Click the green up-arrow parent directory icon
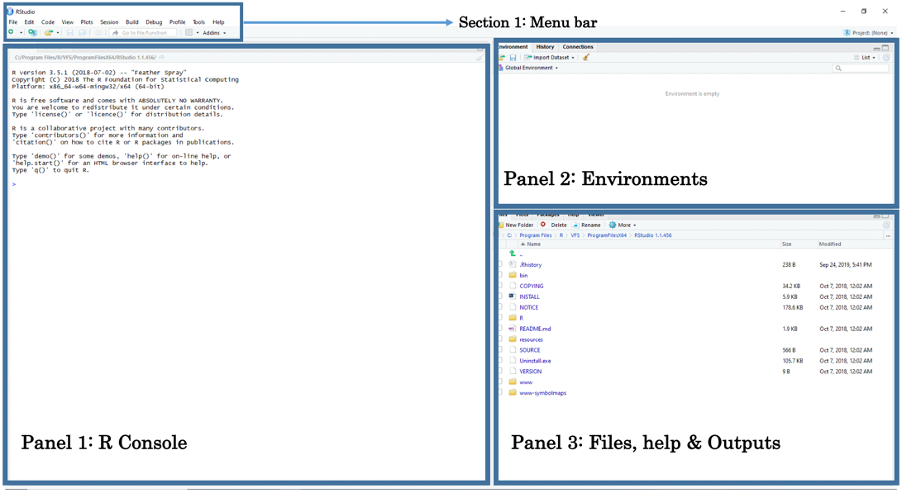The image size is (902, 494). (512, 254)
